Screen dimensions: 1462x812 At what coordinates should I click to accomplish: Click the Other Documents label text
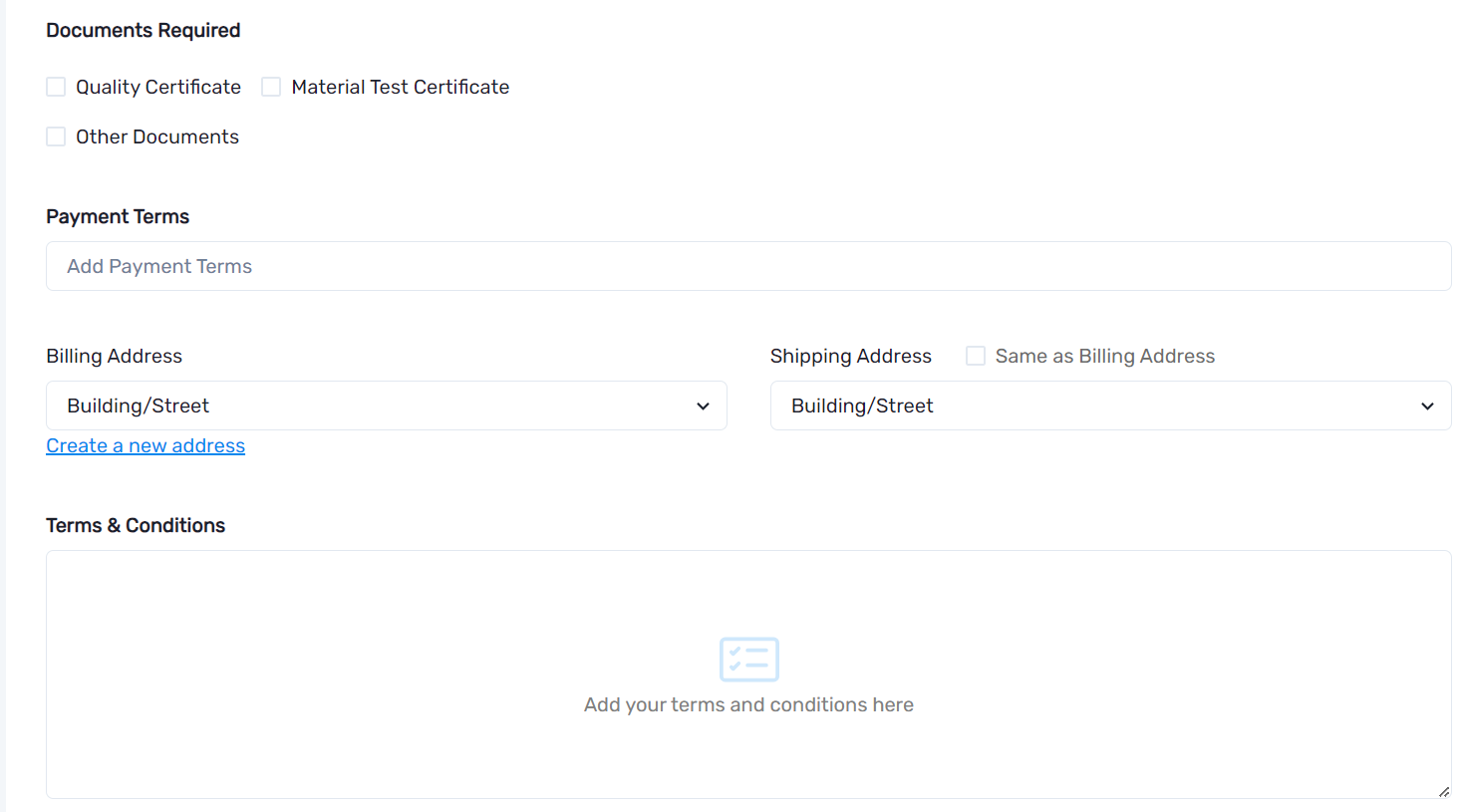coord(157,137)
